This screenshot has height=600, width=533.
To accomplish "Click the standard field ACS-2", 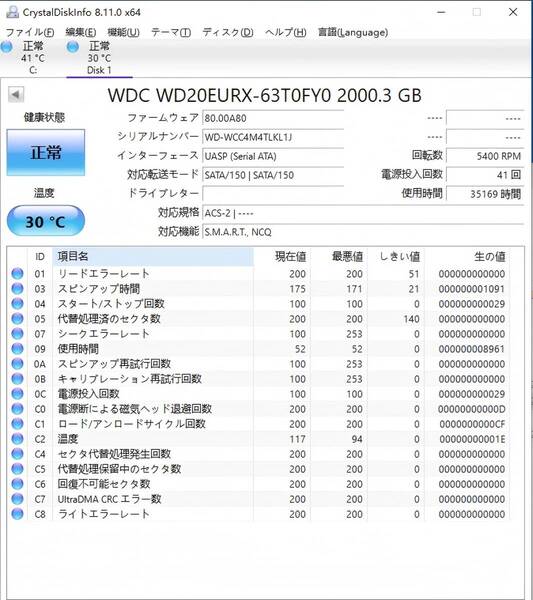I will click(x=363, y=213).
